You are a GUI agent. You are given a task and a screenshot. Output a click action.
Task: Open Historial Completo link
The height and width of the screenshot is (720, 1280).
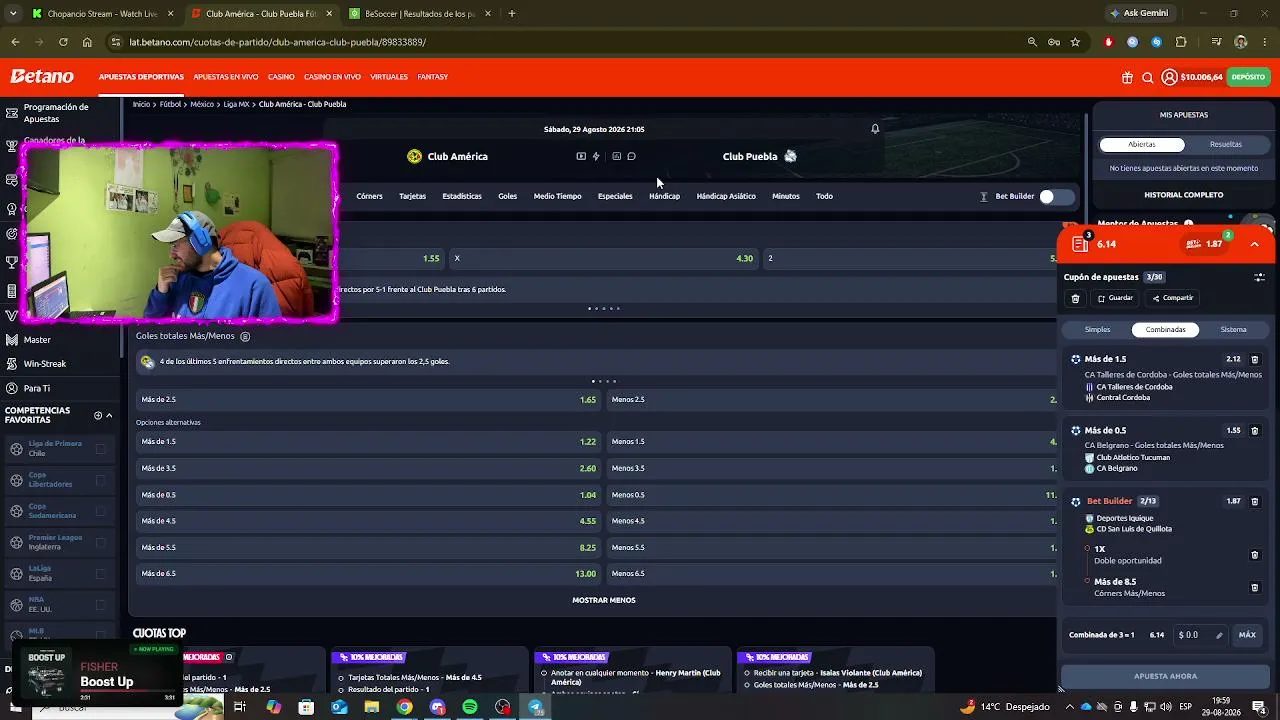[x=1184, y=195]
